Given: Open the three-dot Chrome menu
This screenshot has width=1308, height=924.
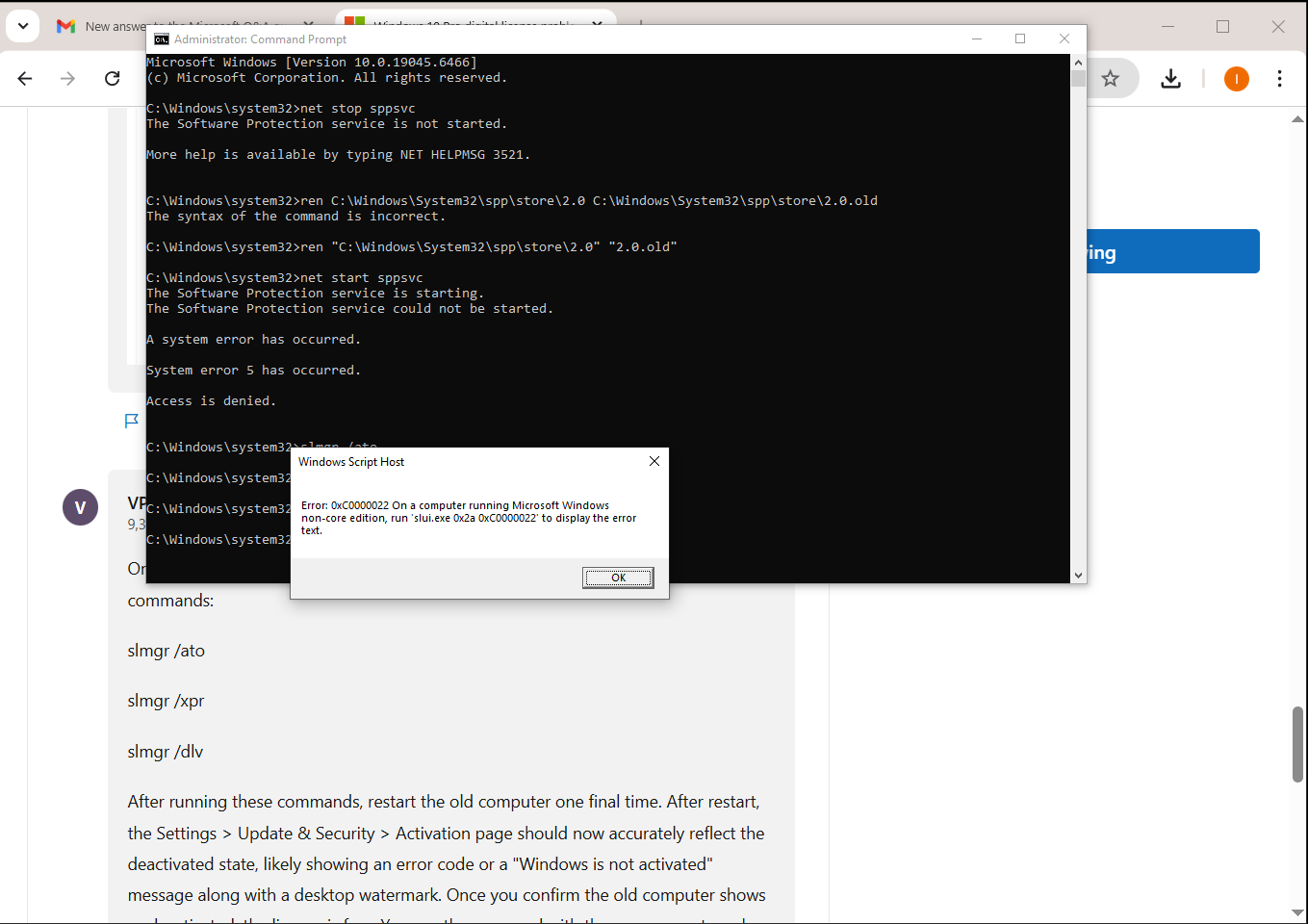Looking at the screenshot, I should coord(1281,79).
